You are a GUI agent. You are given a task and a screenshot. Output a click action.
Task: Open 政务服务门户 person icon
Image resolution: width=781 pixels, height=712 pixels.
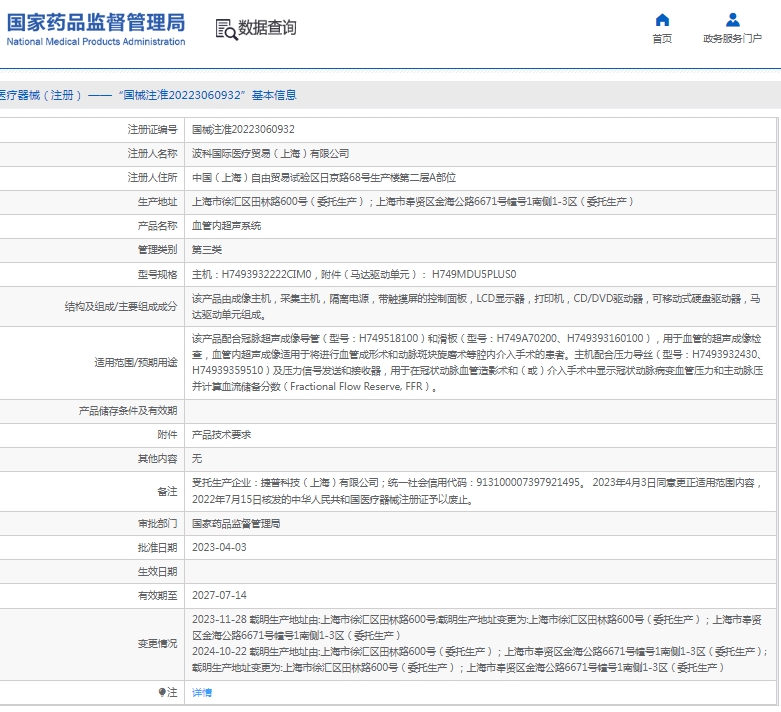point(732,20)
